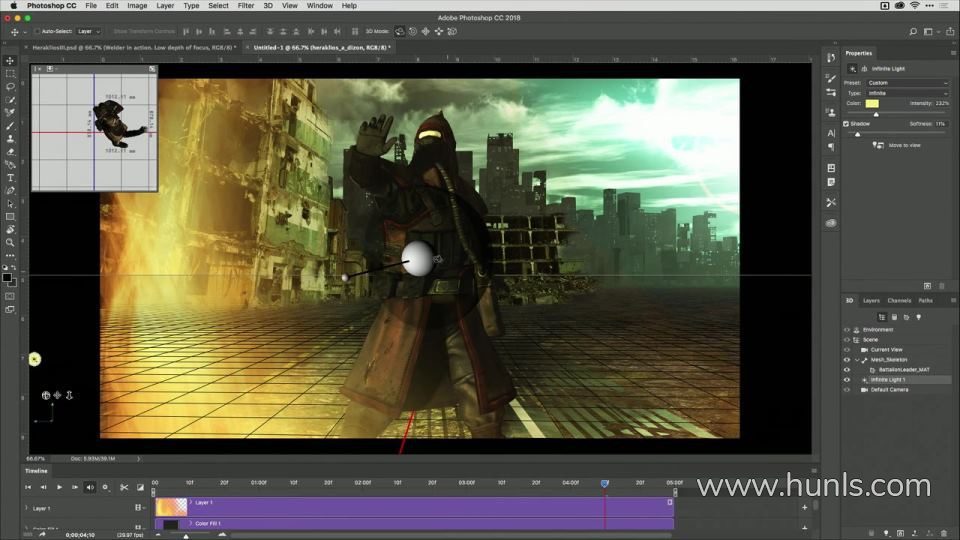Select the Rectangular Marquee tool
The image size is (960, 540).
(x=10, y=73)
